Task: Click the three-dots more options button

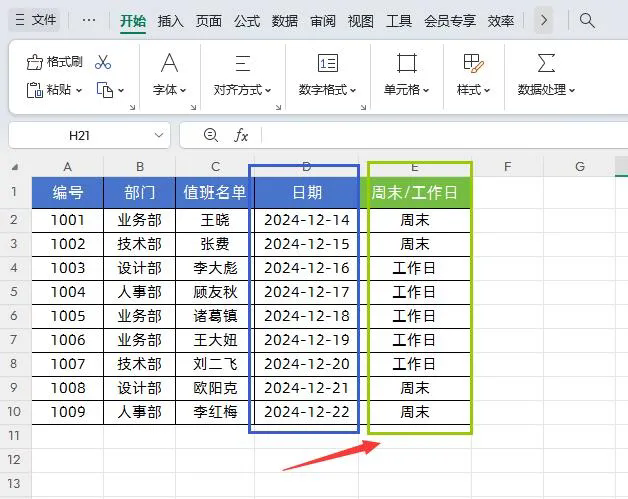Action: tap(89, 20)
